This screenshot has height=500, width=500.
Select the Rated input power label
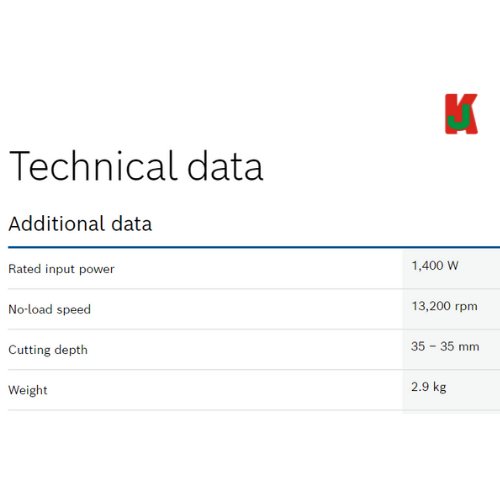point(61,269)
